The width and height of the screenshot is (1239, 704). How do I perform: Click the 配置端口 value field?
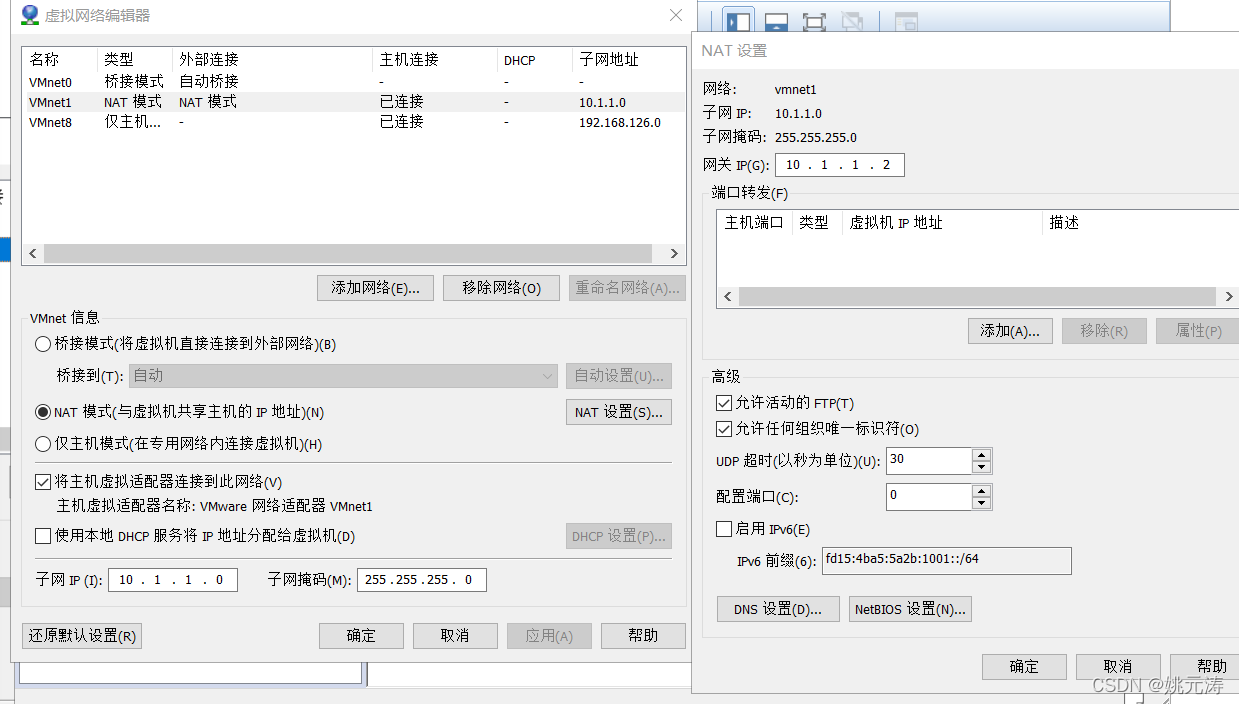929,496
